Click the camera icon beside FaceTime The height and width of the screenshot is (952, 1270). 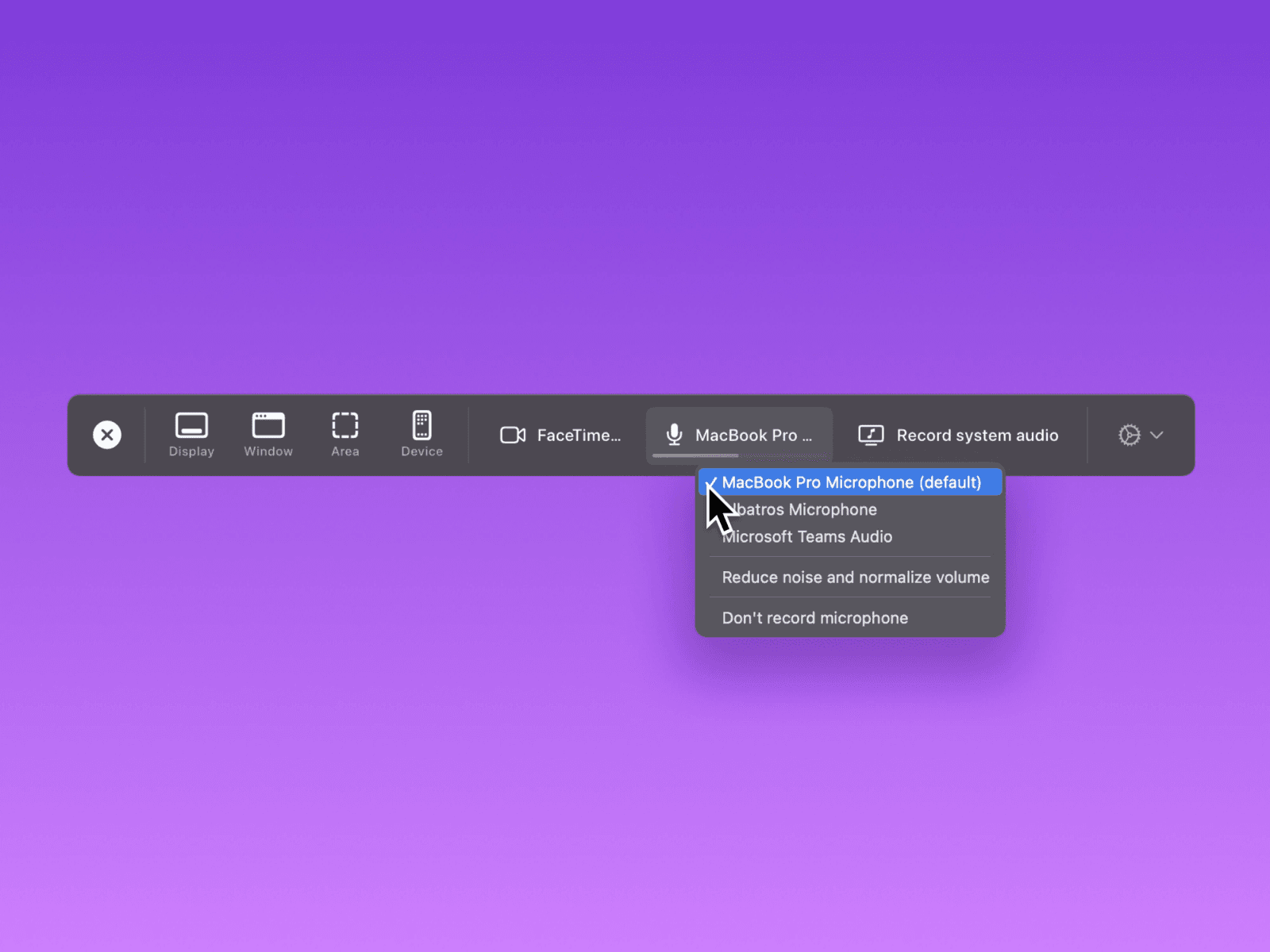coord(513,436)
